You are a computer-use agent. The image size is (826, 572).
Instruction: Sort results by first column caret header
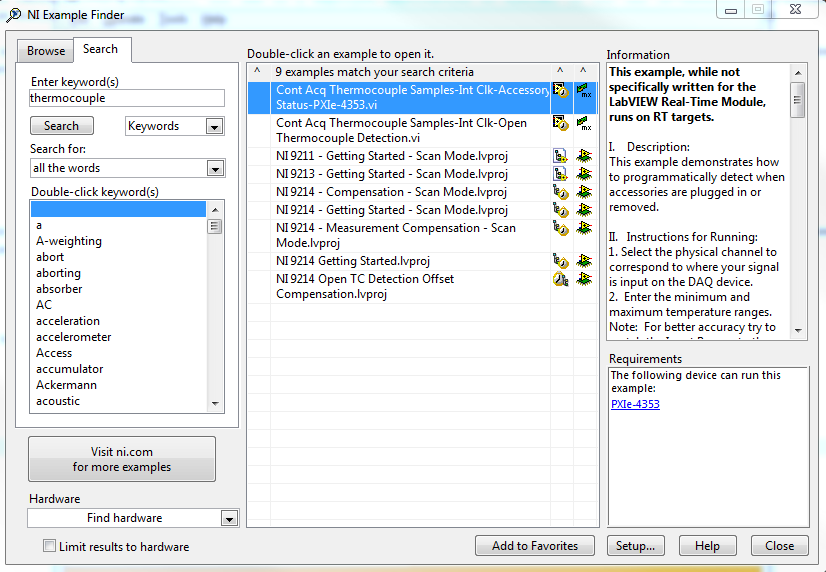pyautogui.click(x=258, y=71)
